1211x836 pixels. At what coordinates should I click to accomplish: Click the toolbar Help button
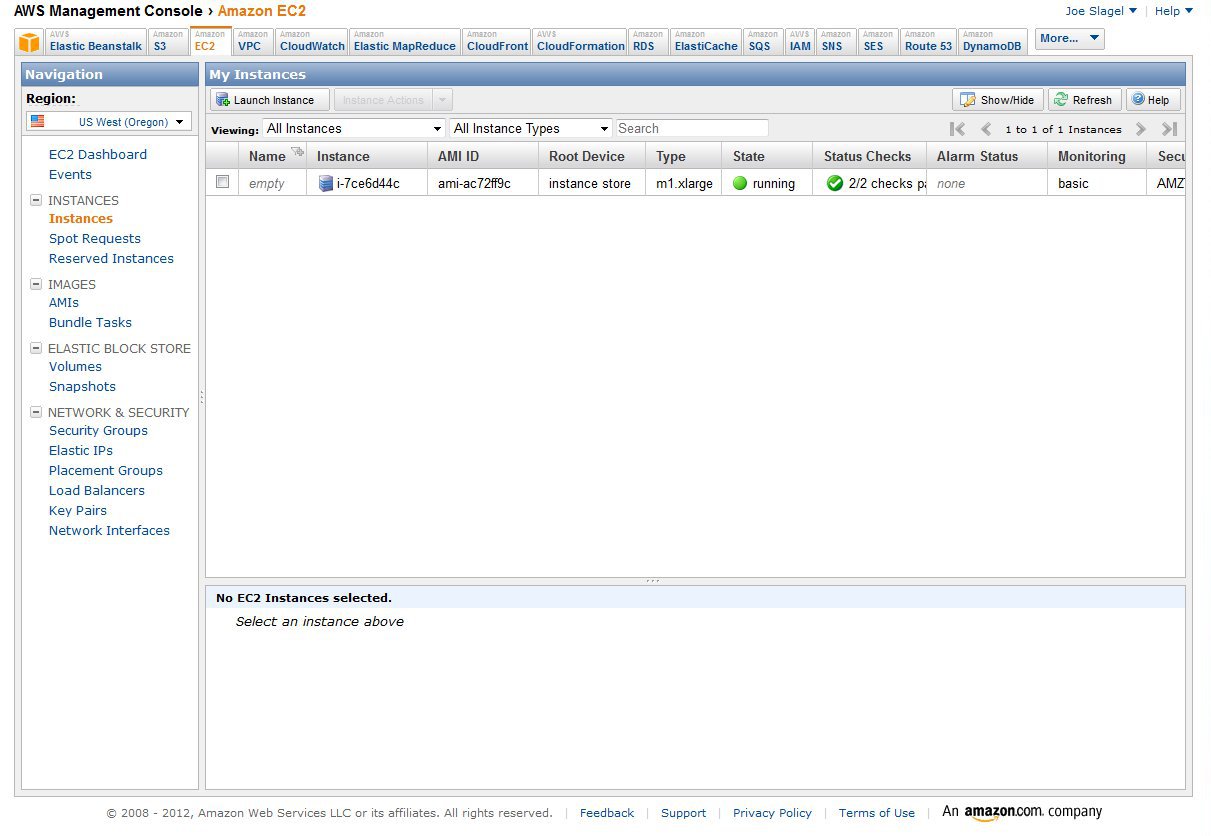[1153, 100]
